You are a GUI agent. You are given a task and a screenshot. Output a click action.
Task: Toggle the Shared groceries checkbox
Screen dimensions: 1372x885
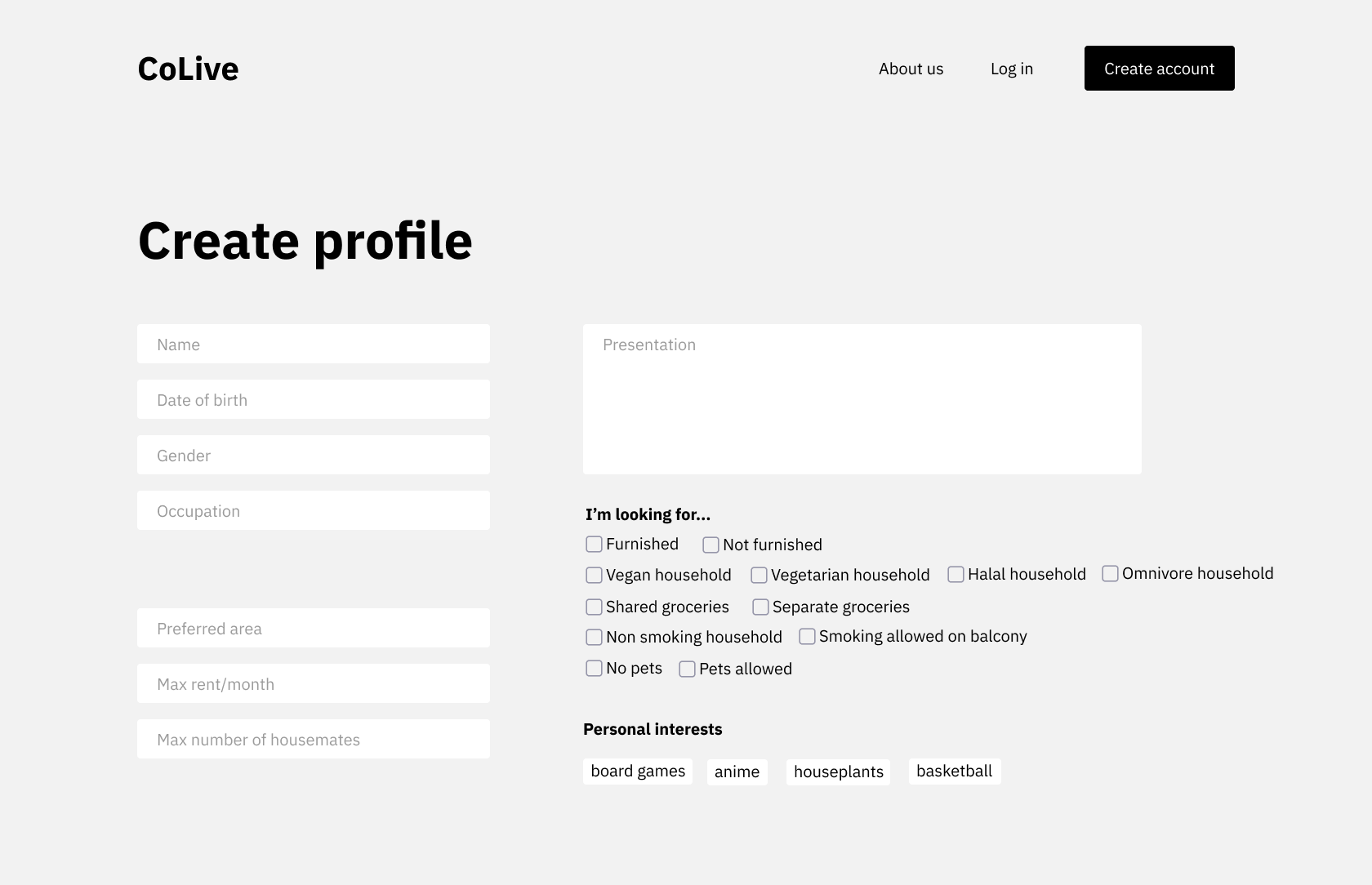tap(594, 607)
